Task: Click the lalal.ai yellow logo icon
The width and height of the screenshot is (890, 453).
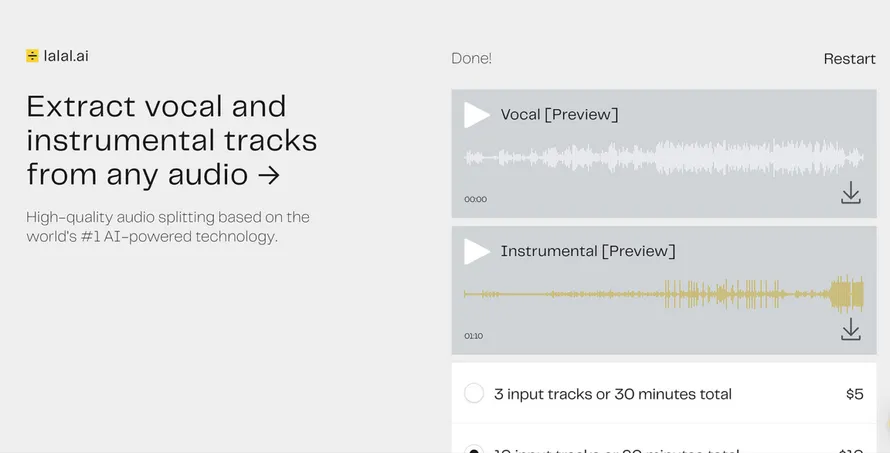Action: tap(32, 56)
